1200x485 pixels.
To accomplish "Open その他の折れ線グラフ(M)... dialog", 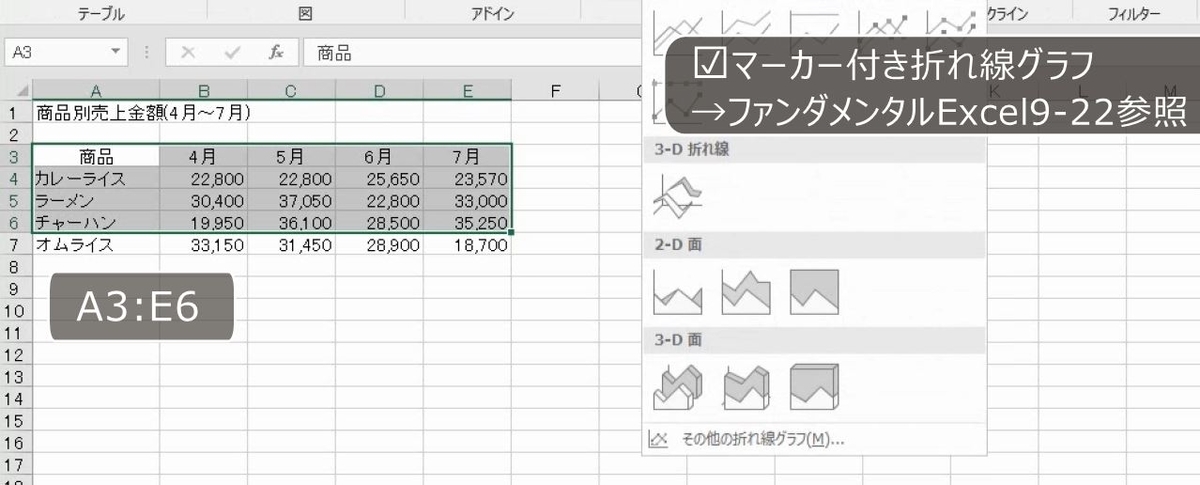I will (763, 438).
